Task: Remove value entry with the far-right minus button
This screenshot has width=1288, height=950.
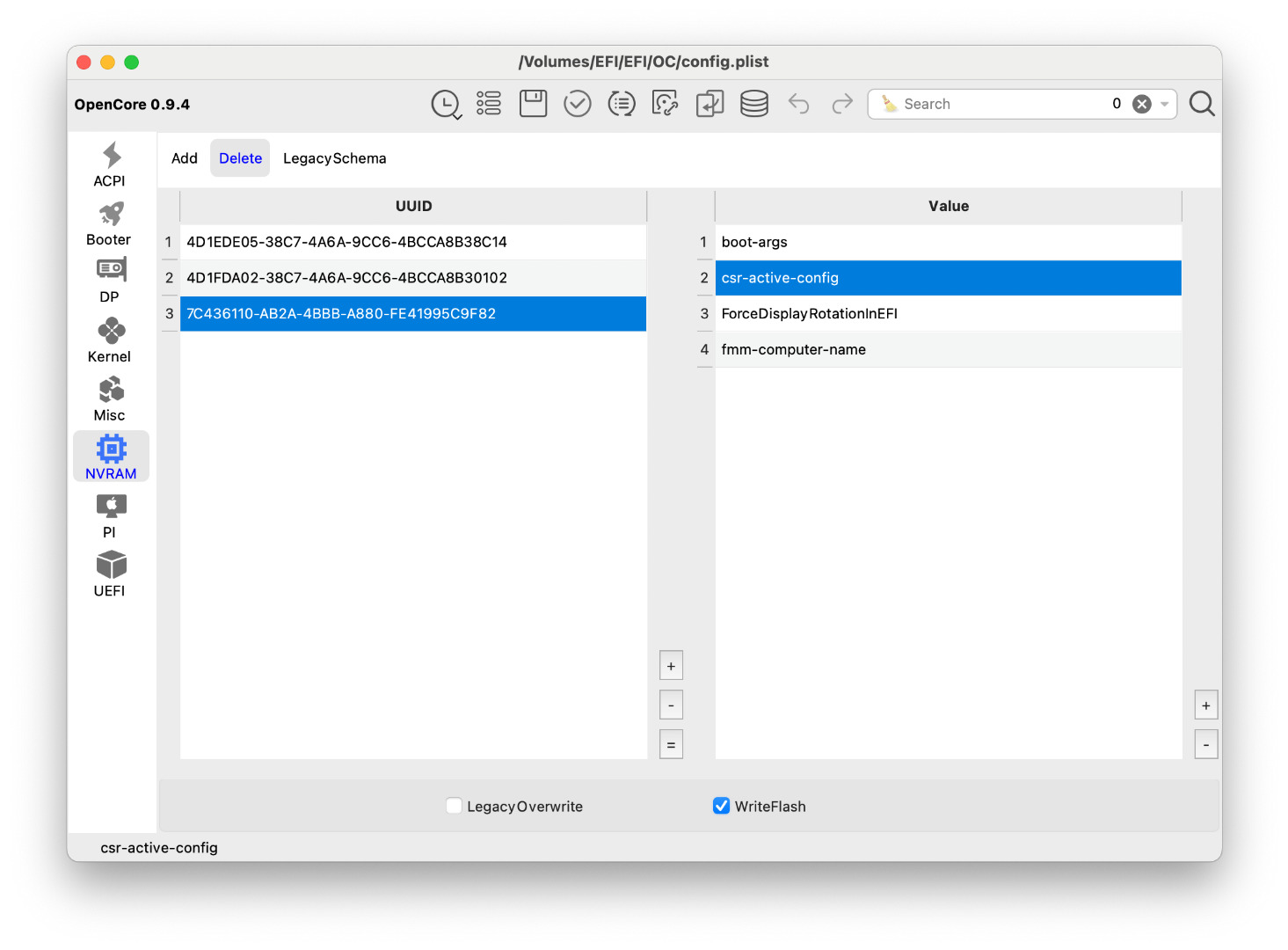Action: 1206,745
